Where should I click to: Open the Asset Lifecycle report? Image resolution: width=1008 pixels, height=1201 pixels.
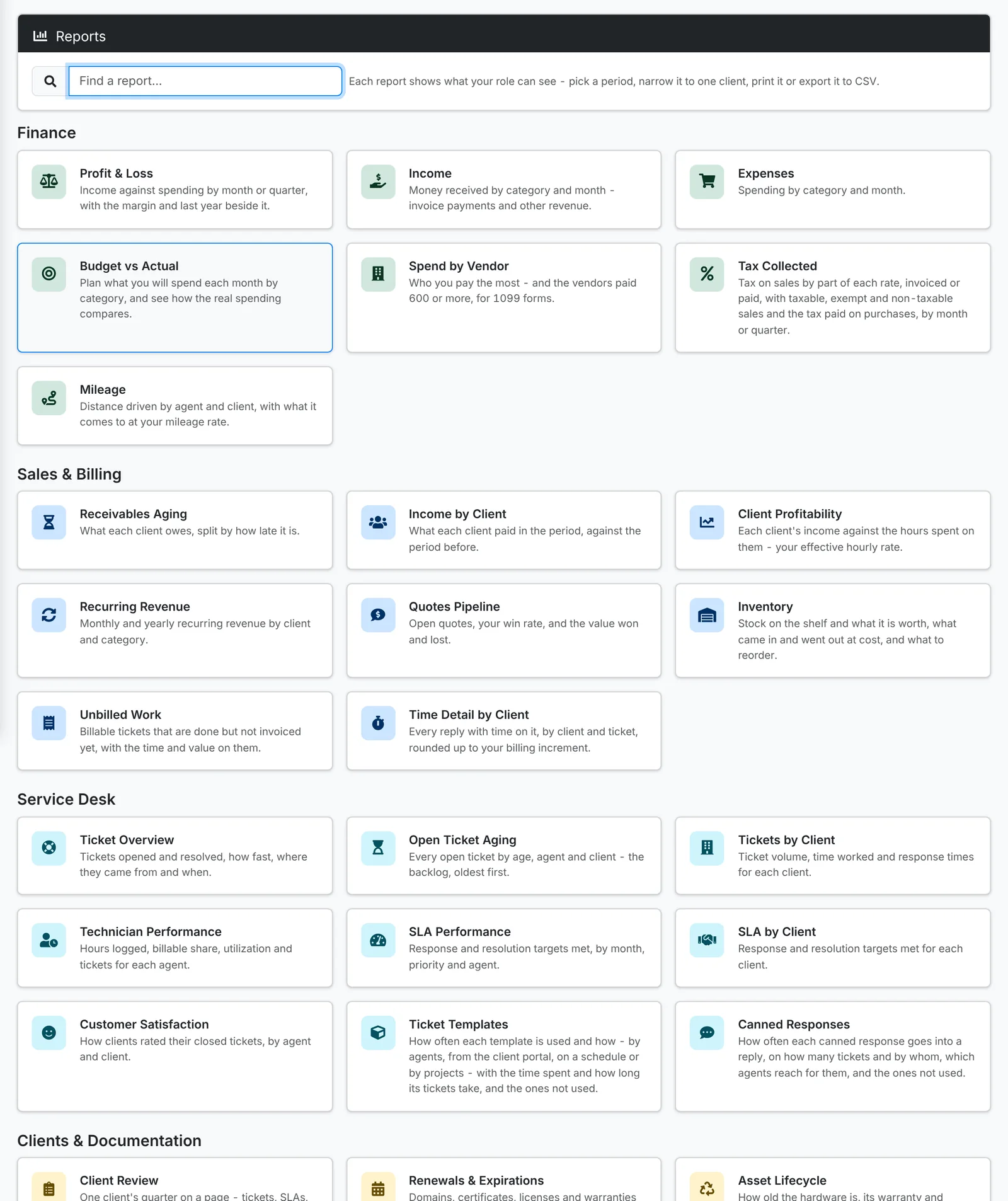(x=833, y=1180)
